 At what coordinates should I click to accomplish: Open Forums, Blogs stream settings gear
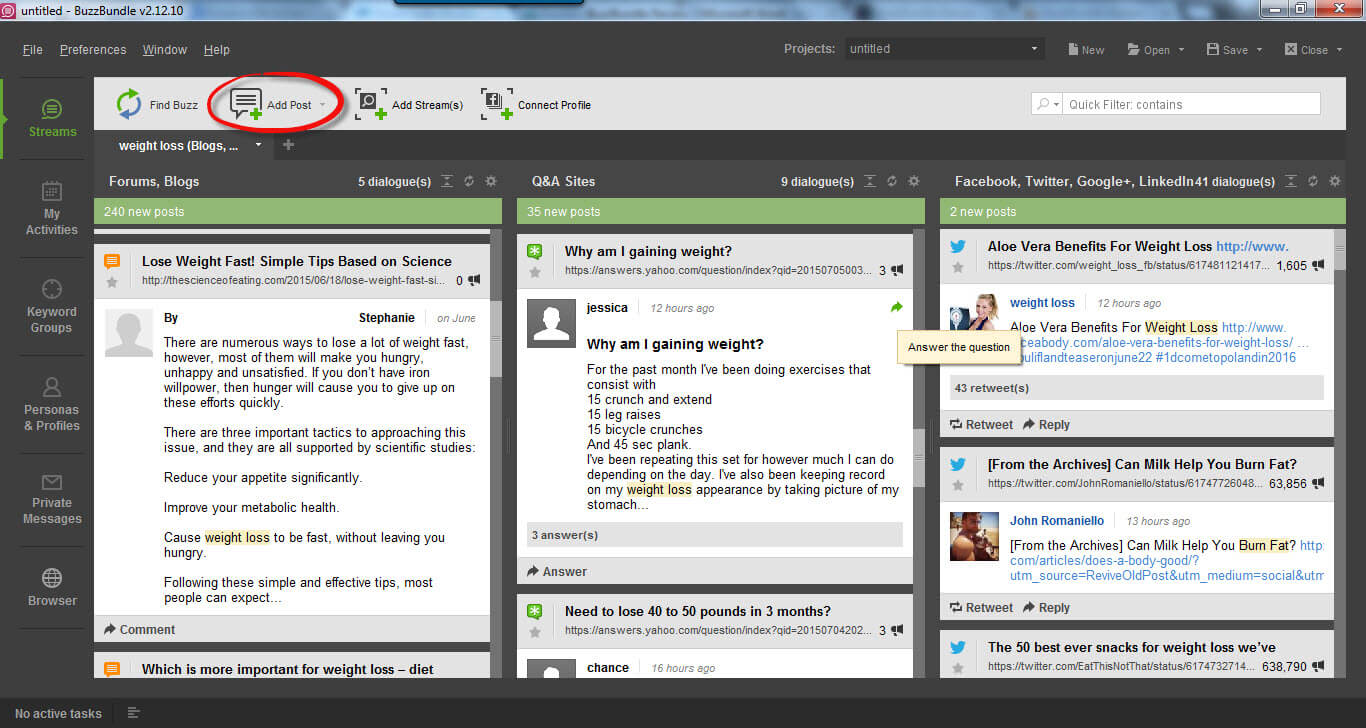[490, 181]
